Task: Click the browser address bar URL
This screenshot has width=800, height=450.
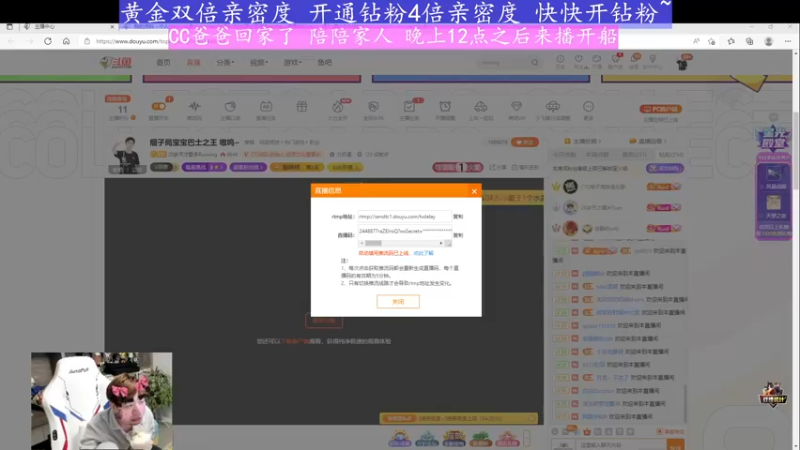Action: tap(132, 41)
